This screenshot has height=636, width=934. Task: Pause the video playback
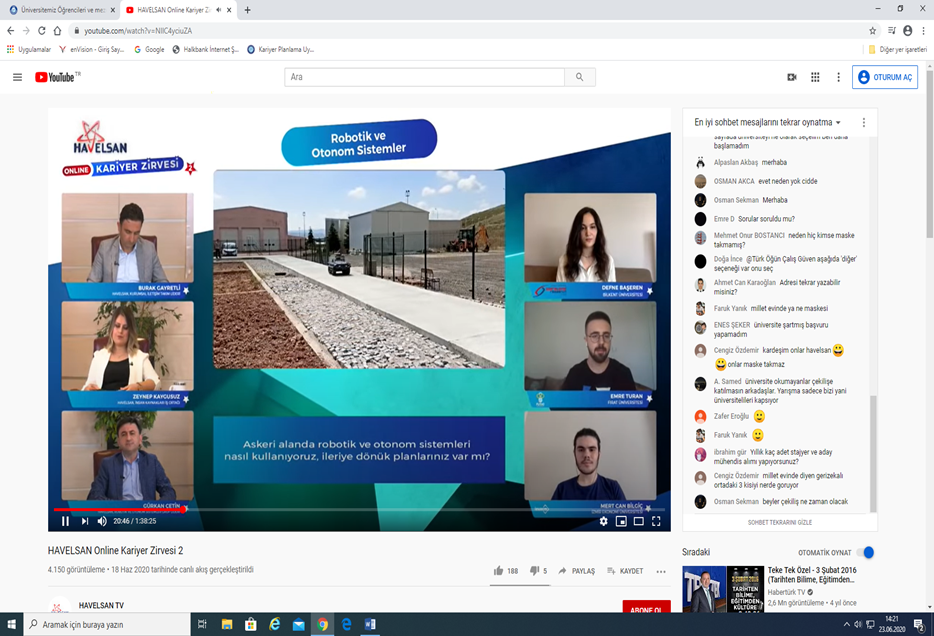click(66, 521)
